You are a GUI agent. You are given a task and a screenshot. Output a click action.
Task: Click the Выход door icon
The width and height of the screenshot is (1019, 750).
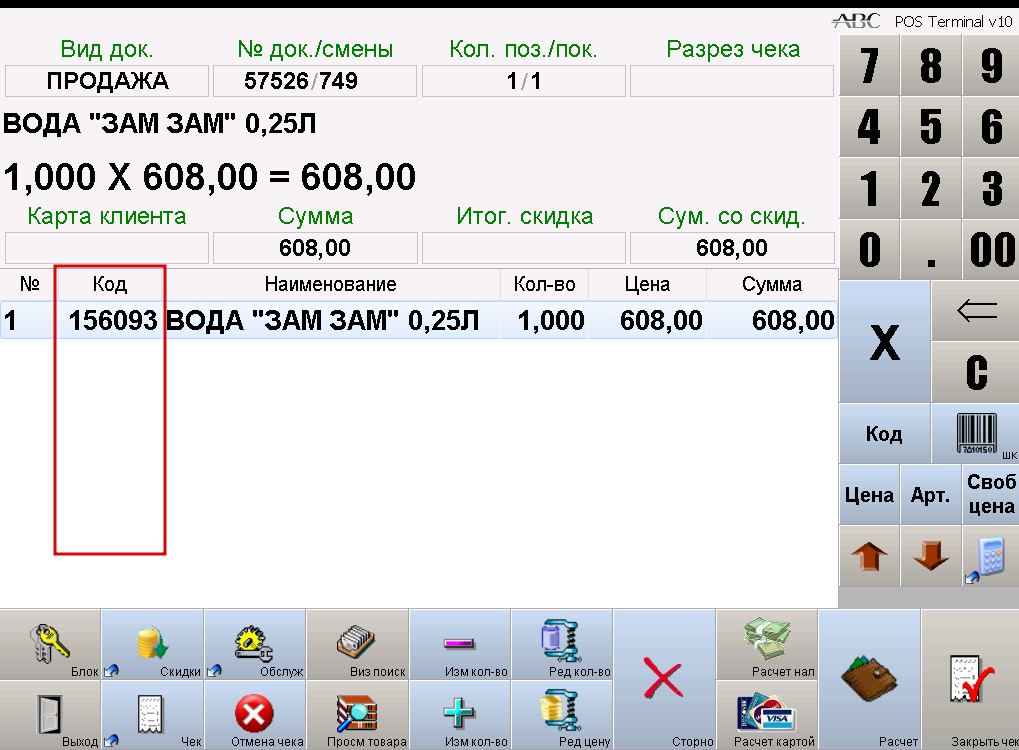point(50,715)
